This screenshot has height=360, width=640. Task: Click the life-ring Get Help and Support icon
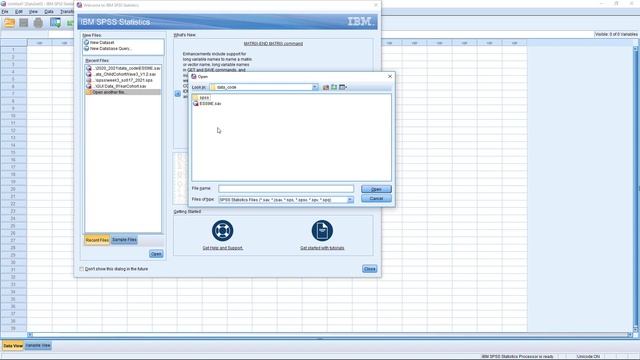(x=222, y=231)
